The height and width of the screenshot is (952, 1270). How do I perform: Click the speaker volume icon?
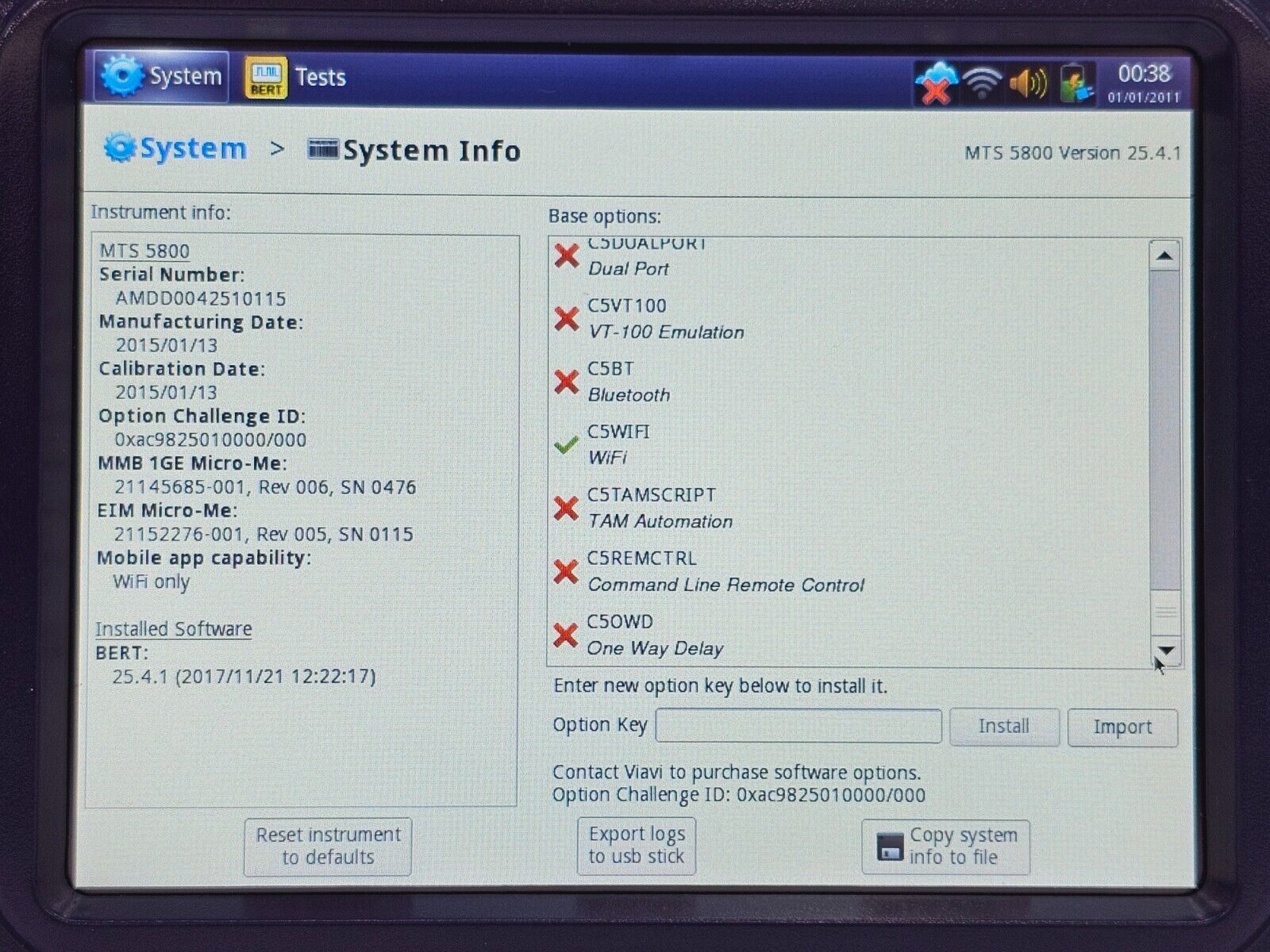(1027, 81)
